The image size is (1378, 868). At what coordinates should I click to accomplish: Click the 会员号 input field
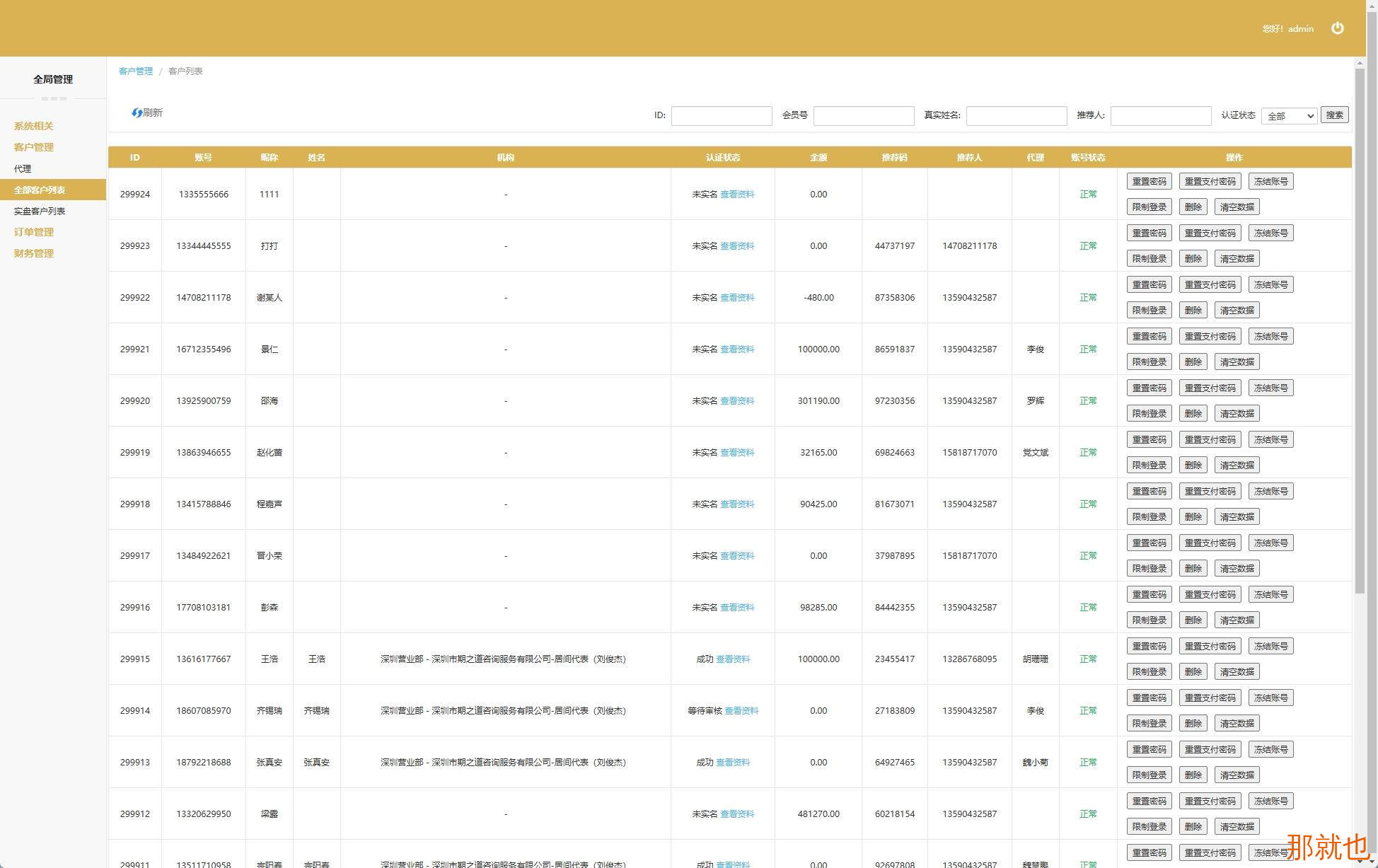click(864, 116)
